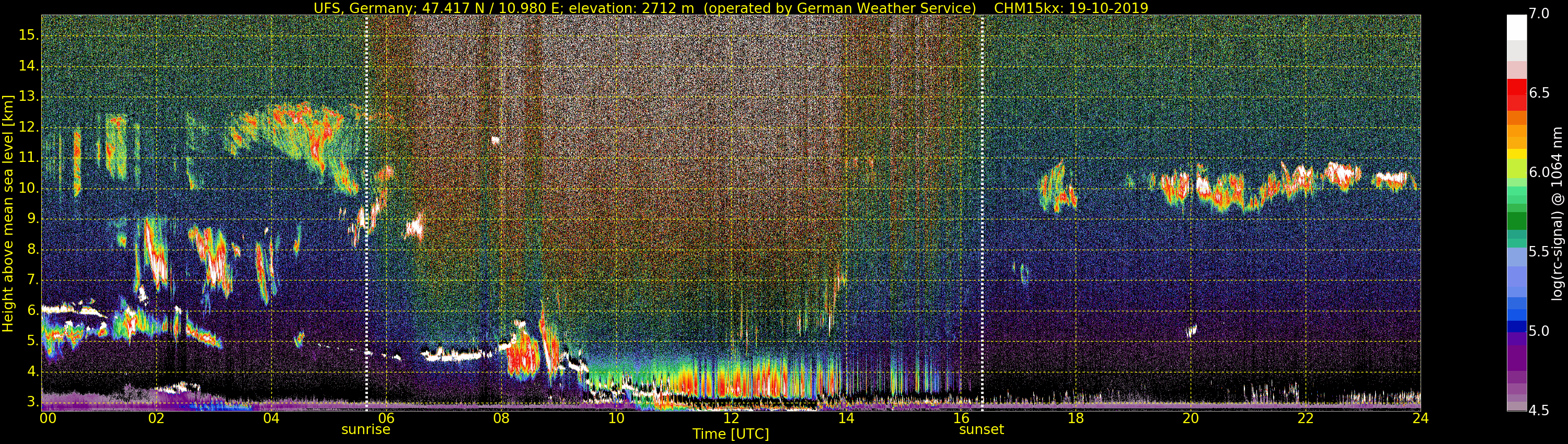Image resolution: width=1568 pixels, height=444 pixels.
Task: Click the '16' time tick label
Action: (961, 418)
